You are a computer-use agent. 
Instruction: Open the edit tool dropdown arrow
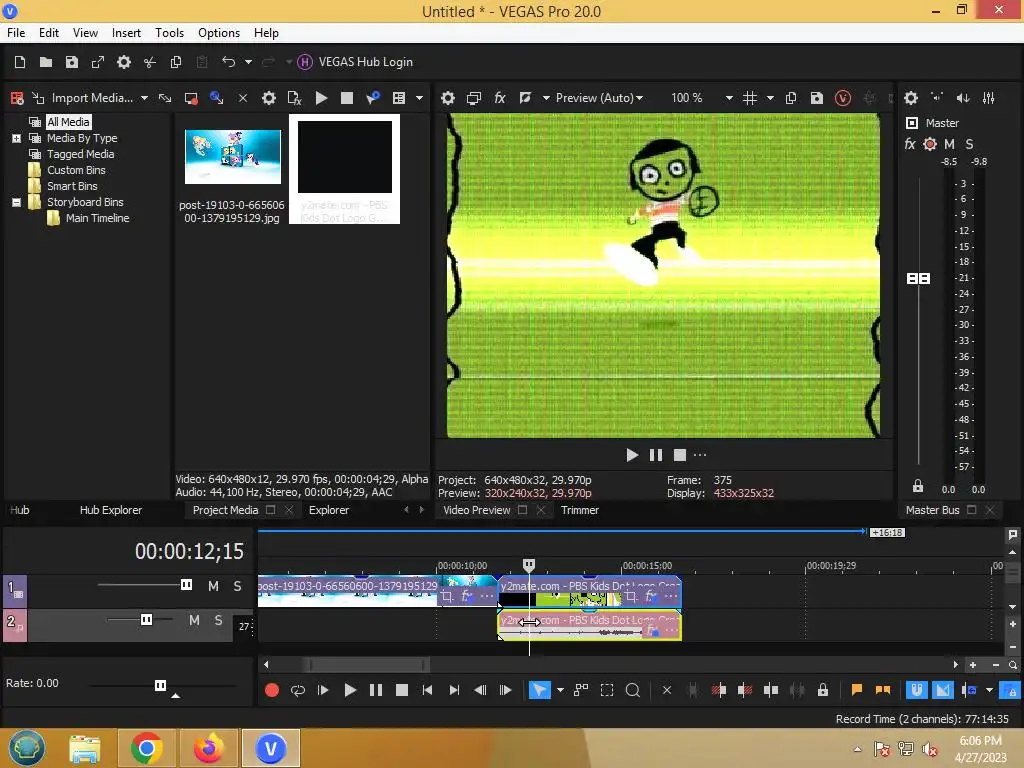click(x=560, y=690)
